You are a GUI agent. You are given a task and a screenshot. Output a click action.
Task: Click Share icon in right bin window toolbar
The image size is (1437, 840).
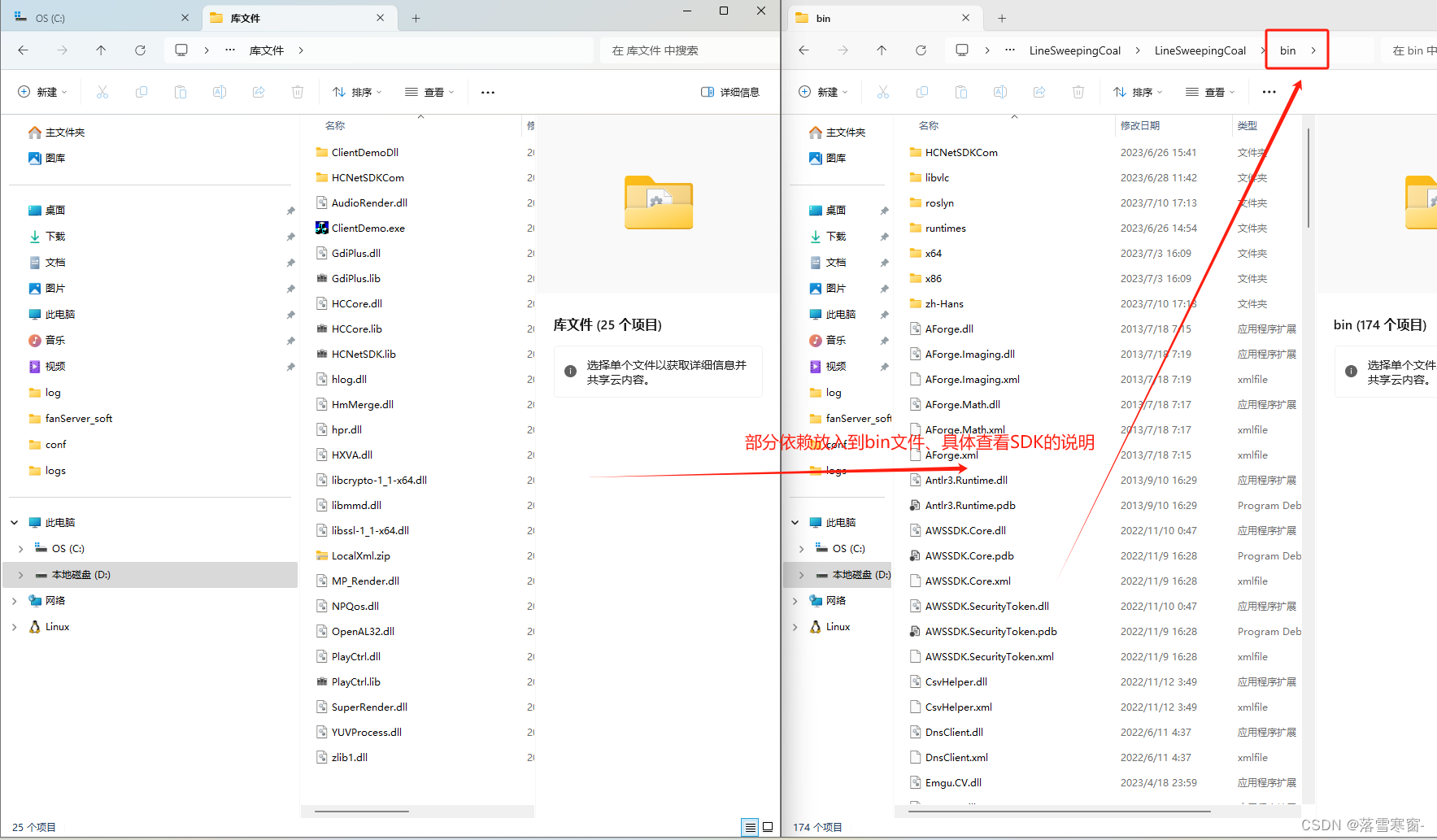pos(1039,92)
